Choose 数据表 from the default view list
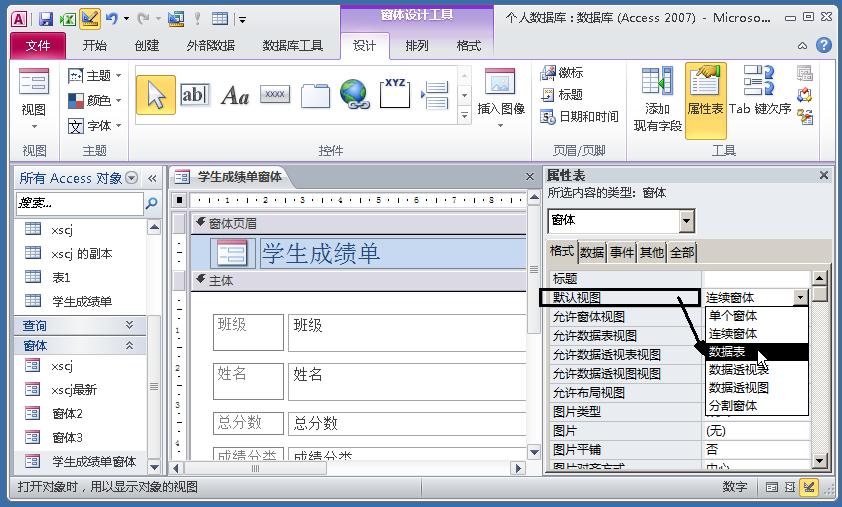The width and height of the screenshot is (842, 507). point(728,352)
